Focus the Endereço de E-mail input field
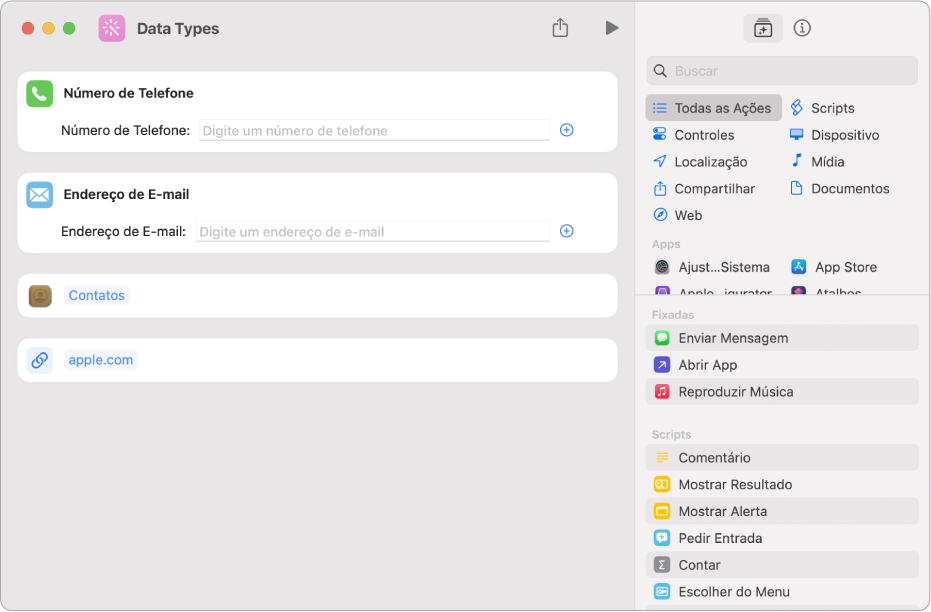Viewport: 931px width, 612px height. pos(373,232)
